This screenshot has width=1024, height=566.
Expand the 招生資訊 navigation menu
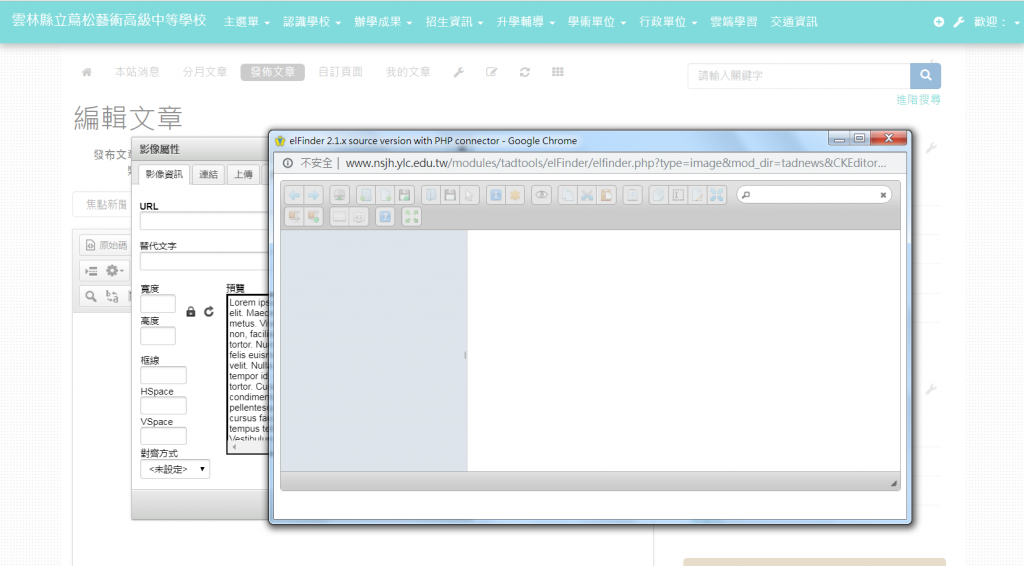pos(454,22)
